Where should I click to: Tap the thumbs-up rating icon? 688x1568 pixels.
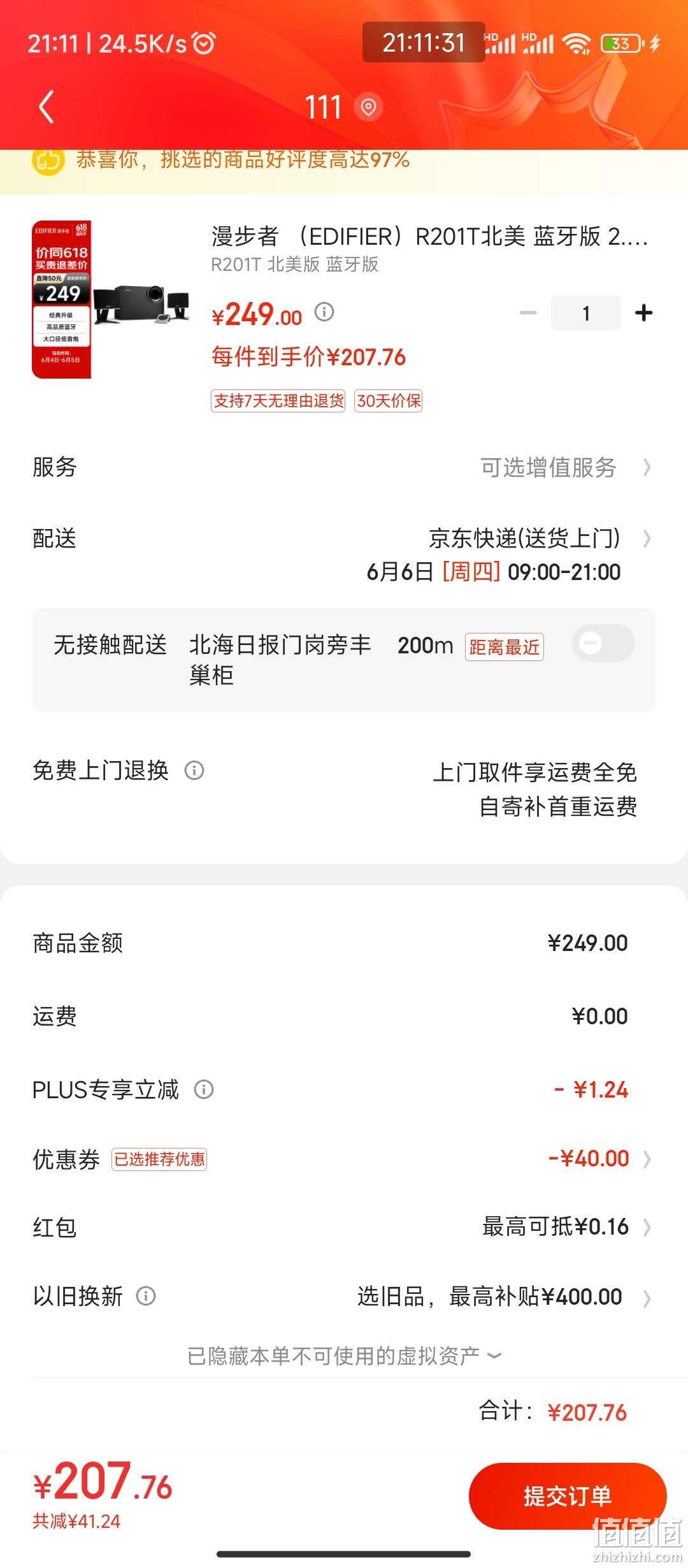[48, 159]
